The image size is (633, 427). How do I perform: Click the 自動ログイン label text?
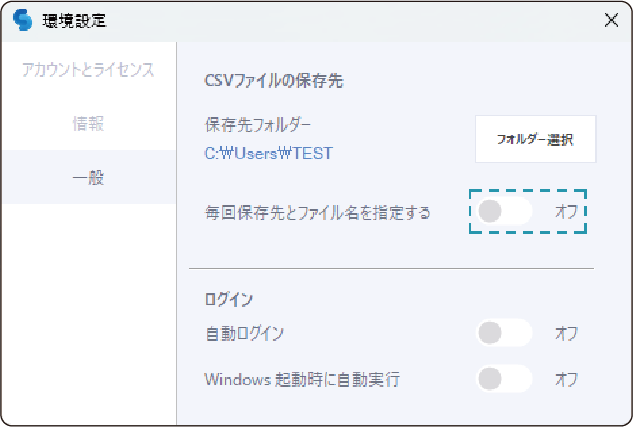(x=244, y=333)
